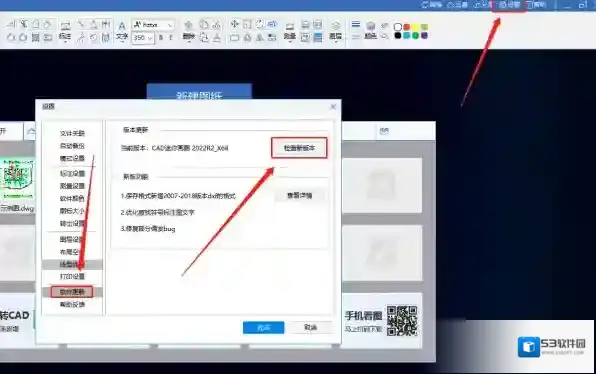Click the 手机看图 QR code
Viewport: 596px width, 374px height.
(x=402, y=321)
